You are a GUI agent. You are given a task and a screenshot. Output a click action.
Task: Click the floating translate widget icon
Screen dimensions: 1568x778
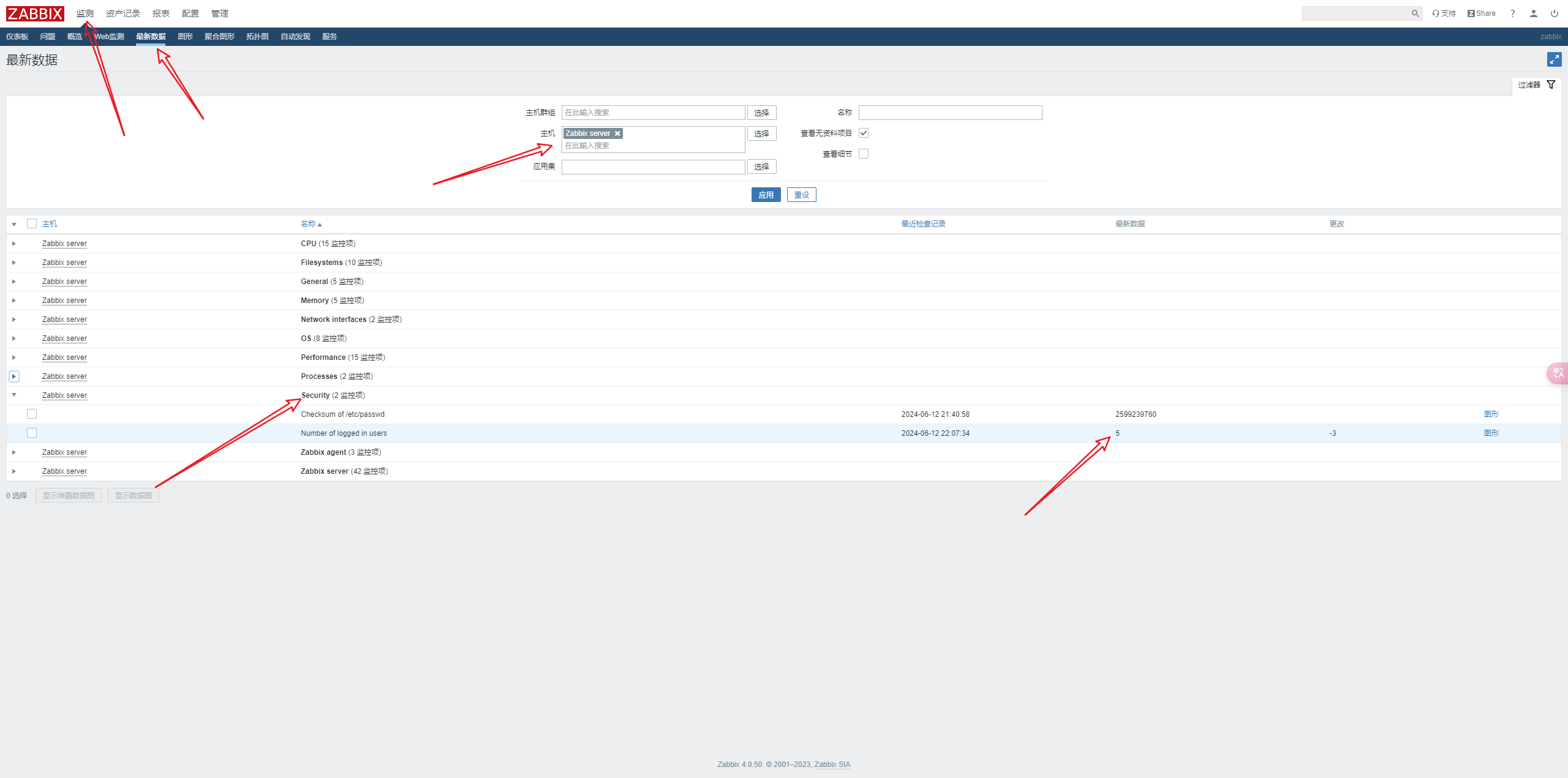1558,373
